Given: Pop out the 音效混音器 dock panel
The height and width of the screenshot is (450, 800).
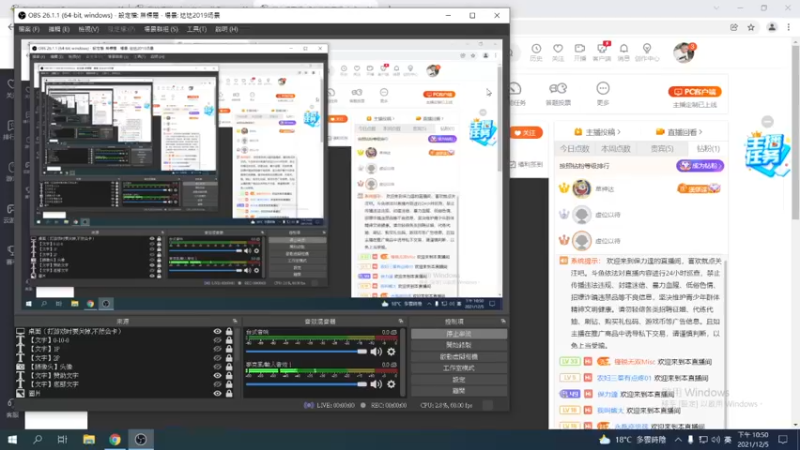Looking at the screenshot, I should coord(401,321).
